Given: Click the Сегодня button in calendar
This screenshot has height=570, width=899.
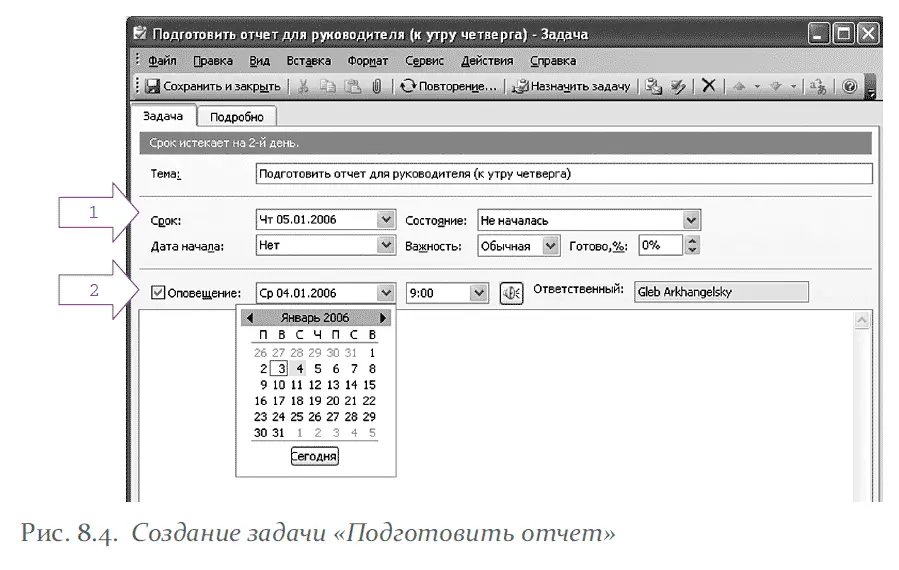Looking at the screenshot, I should 314,456.
